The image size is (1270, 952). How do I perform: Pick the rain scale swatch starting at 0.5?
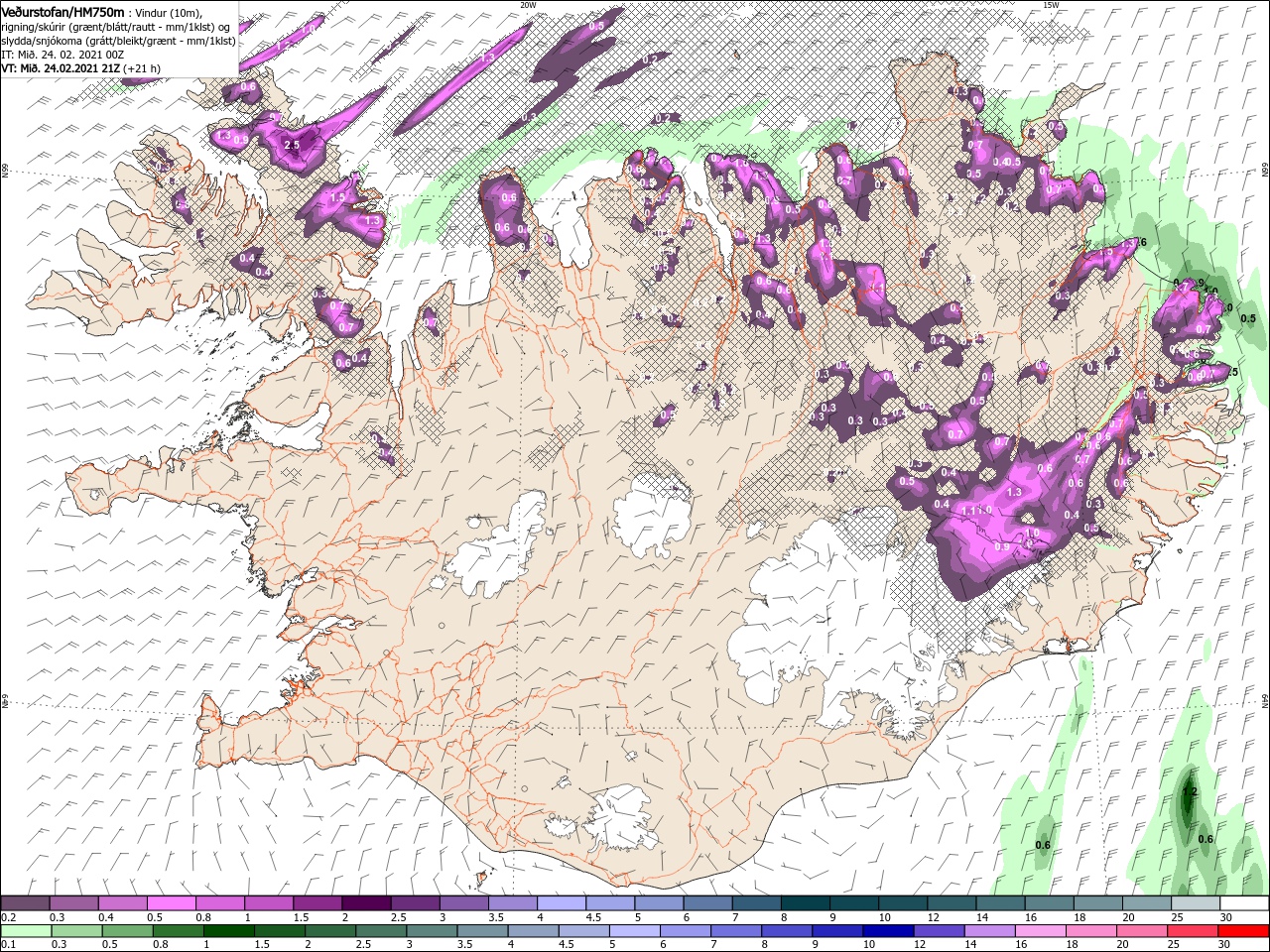(127, 931)
